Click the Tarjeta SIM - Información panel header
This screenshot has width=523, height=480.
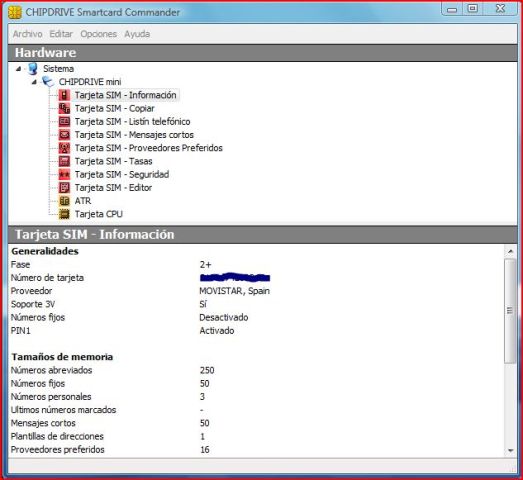pyautogui.click(x=263, y=234)
